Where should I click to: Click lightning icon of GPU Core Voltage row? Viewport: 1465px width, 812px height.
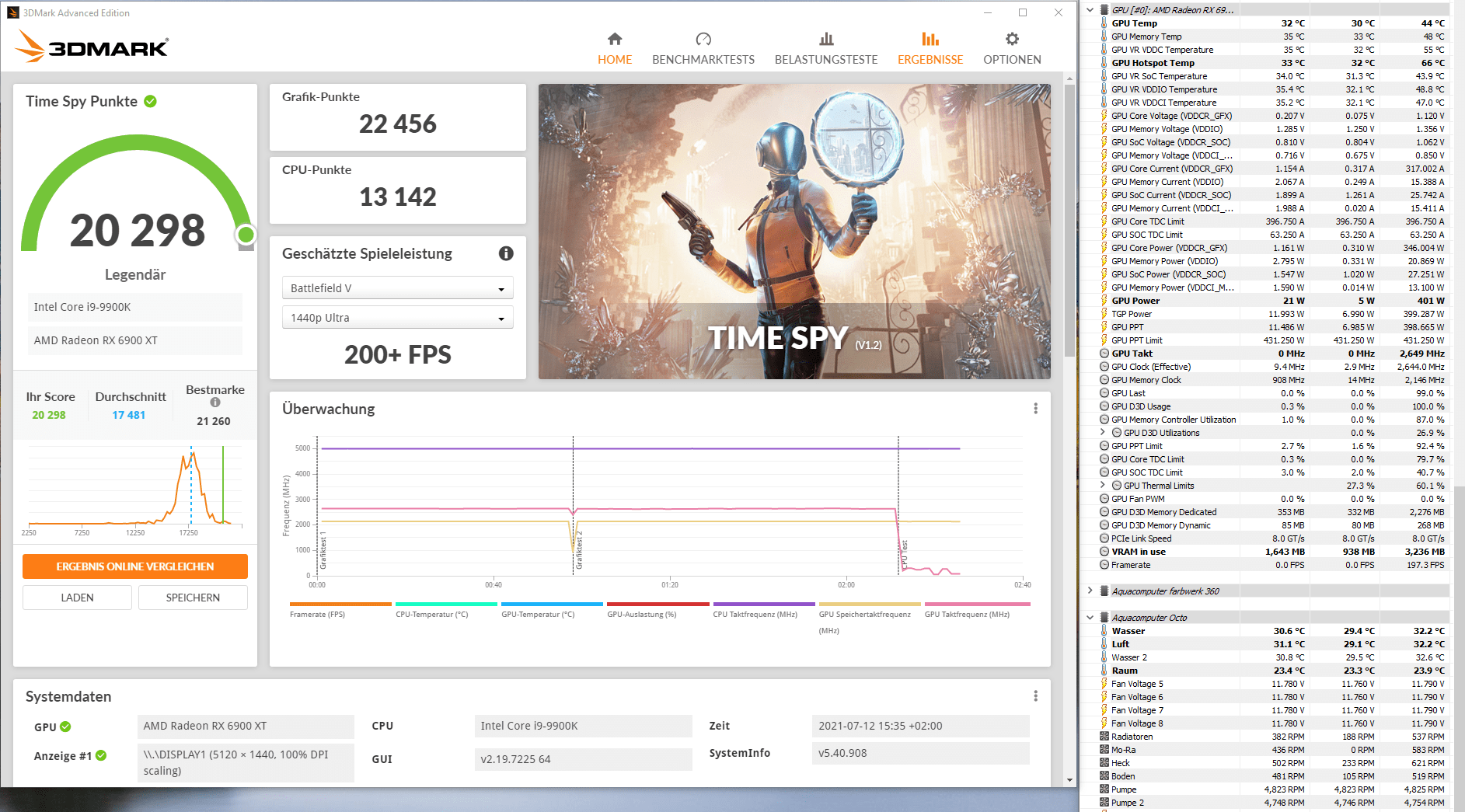coord(1104,116)
